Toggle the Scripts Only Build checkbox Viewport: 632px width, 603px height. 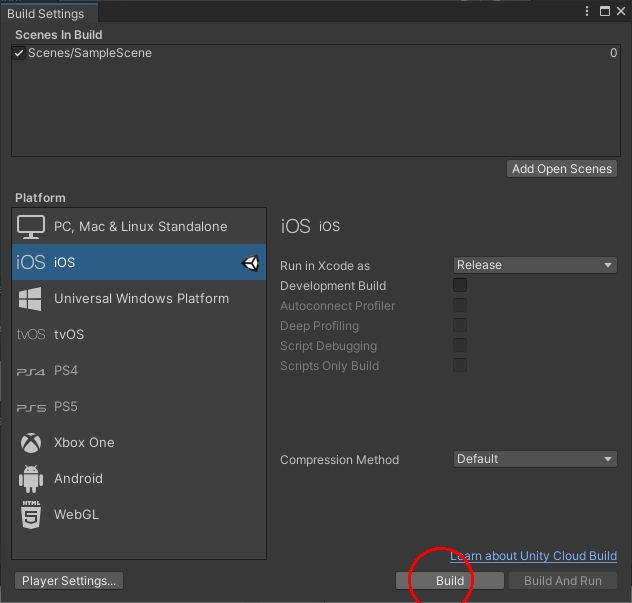[x=460, y=365]
